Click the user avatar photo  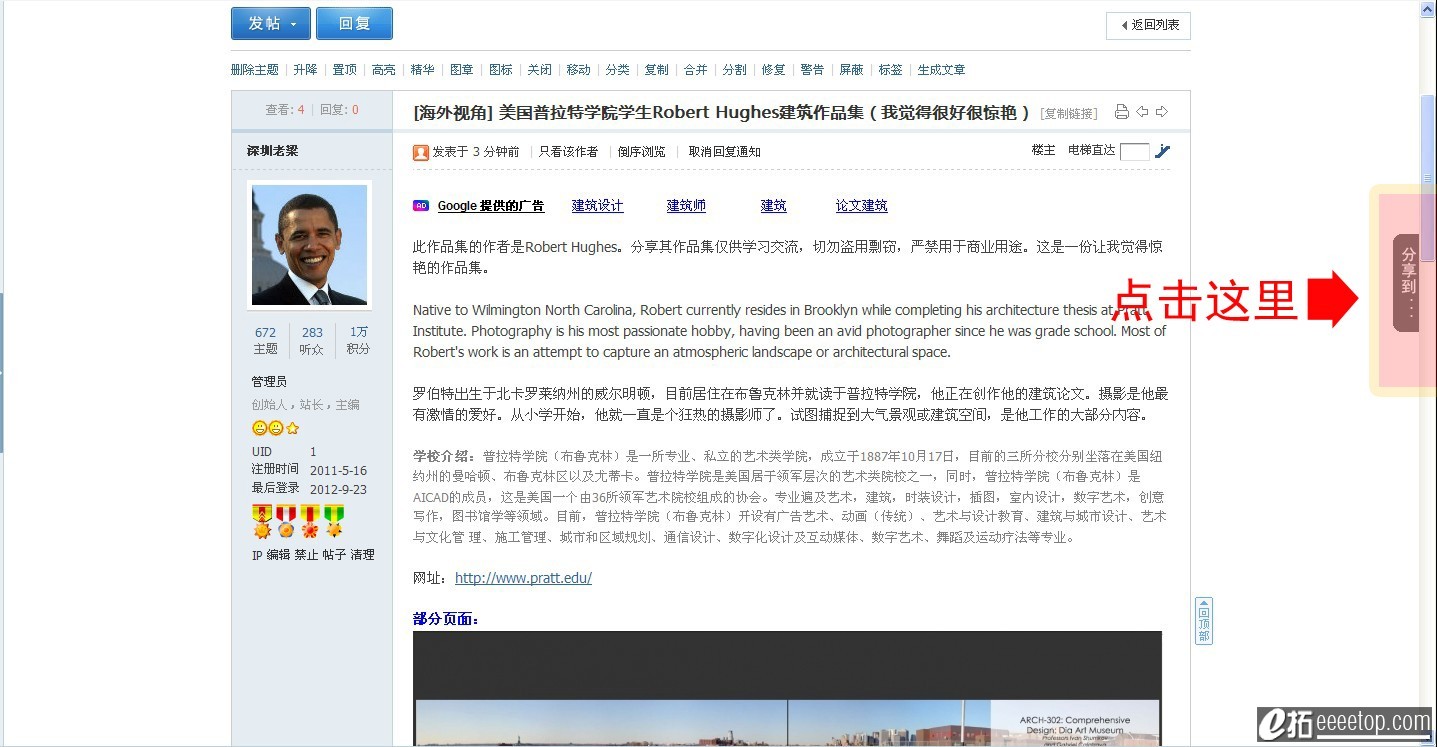click(310, 245)
